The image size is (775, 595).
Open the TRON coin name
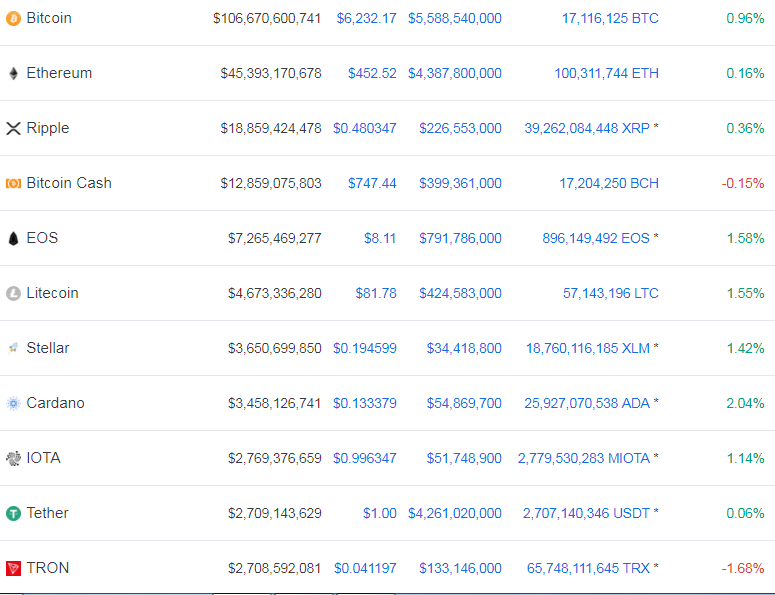(x=47, y=568)
